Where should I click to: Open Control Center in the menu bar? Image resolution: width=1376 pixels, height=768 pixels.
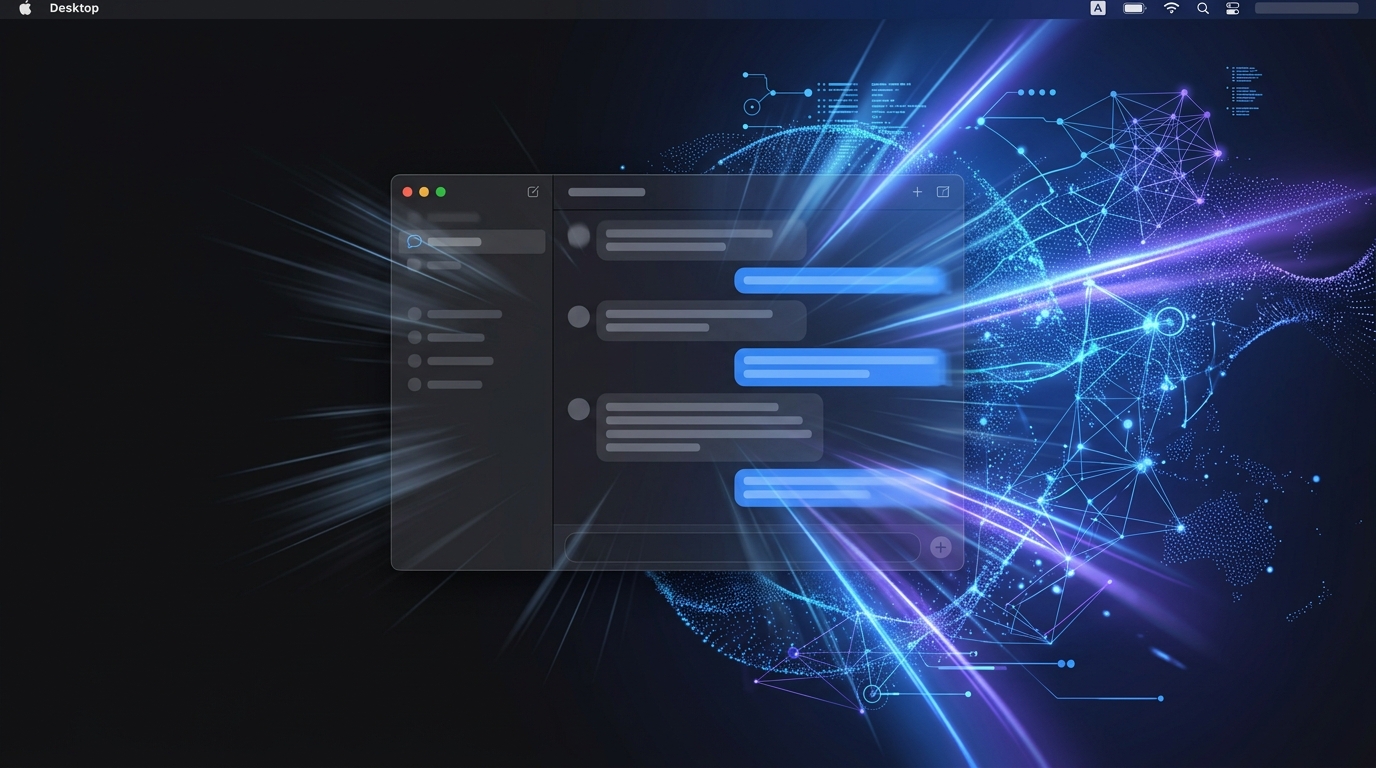click(x=1232, y=8)
